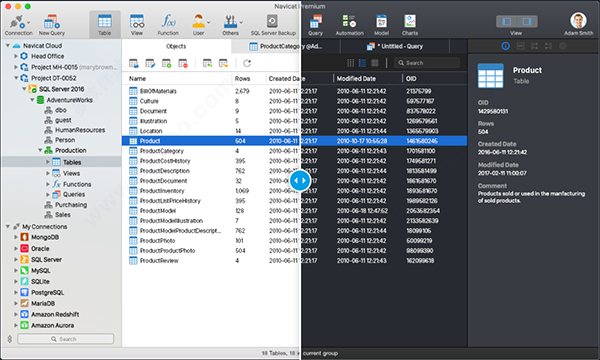Switch to the ProductCategory tab

pos(285,46)
